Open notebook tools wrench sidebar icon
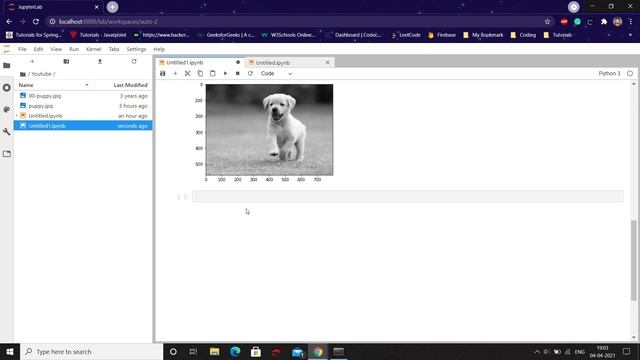This screenshot has width=640, height=360. pos(7,131)
